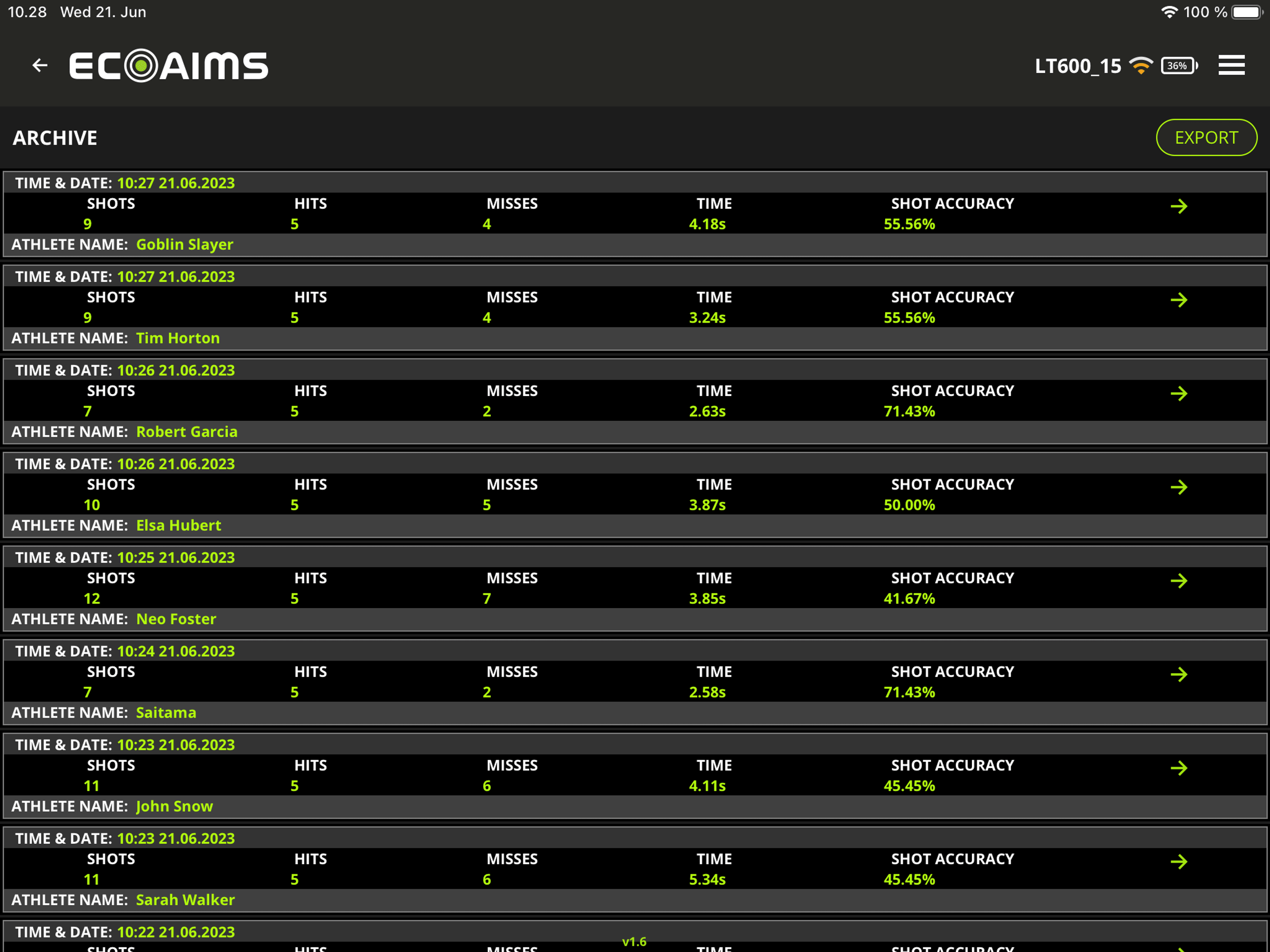Select athlete name Robert Garcia
Screen dimensions: 1270x952
pyautogui.click(x=186, y=432)
